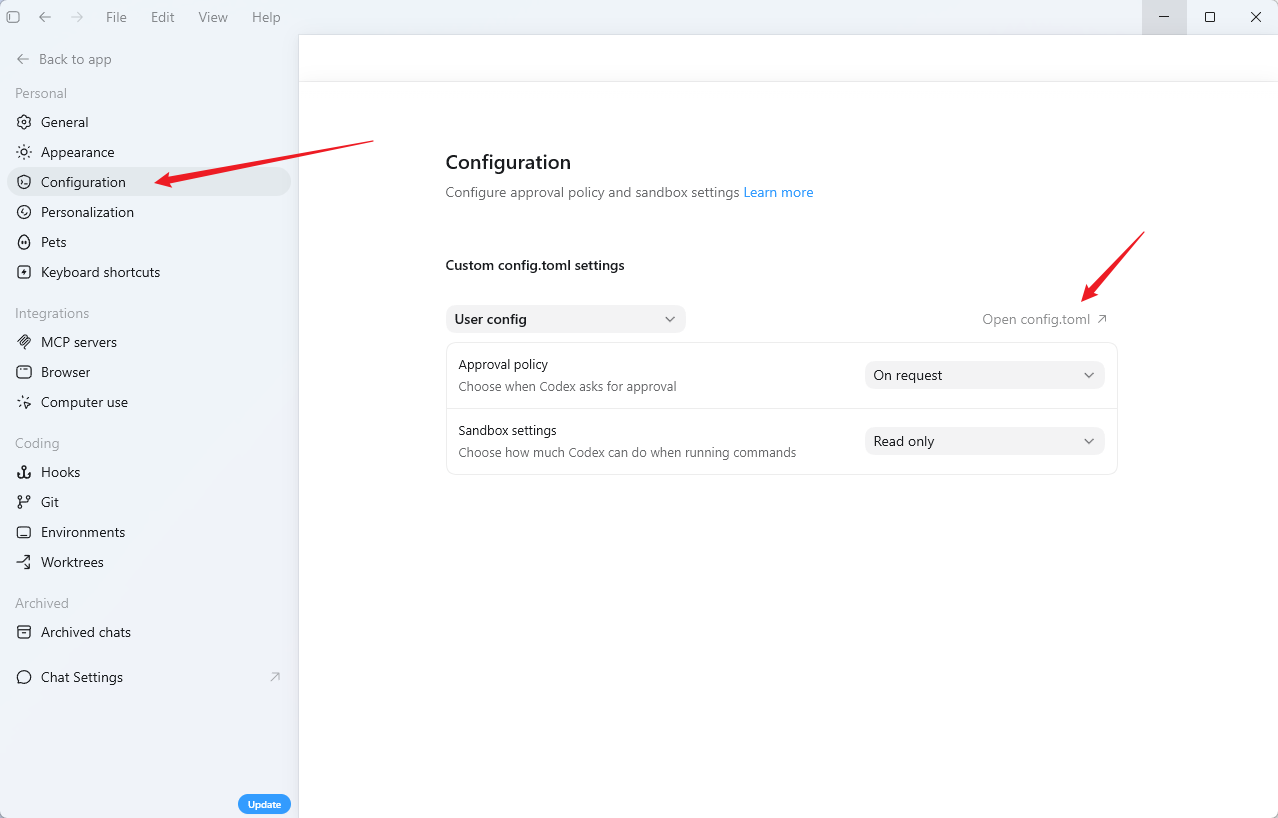
Task: Open the Help menu
Action: pyautogui.click(x=266, y=17)
